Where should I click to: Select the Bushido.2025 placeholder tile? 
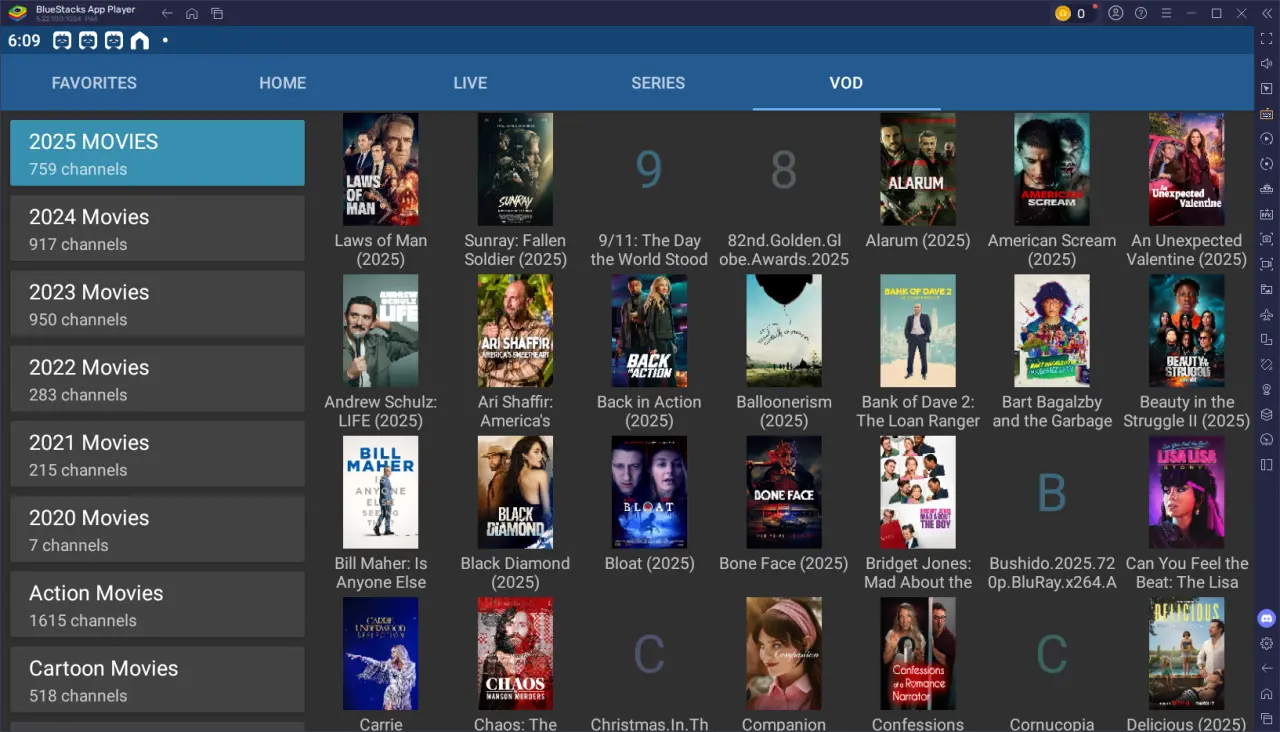(1052, 492)
